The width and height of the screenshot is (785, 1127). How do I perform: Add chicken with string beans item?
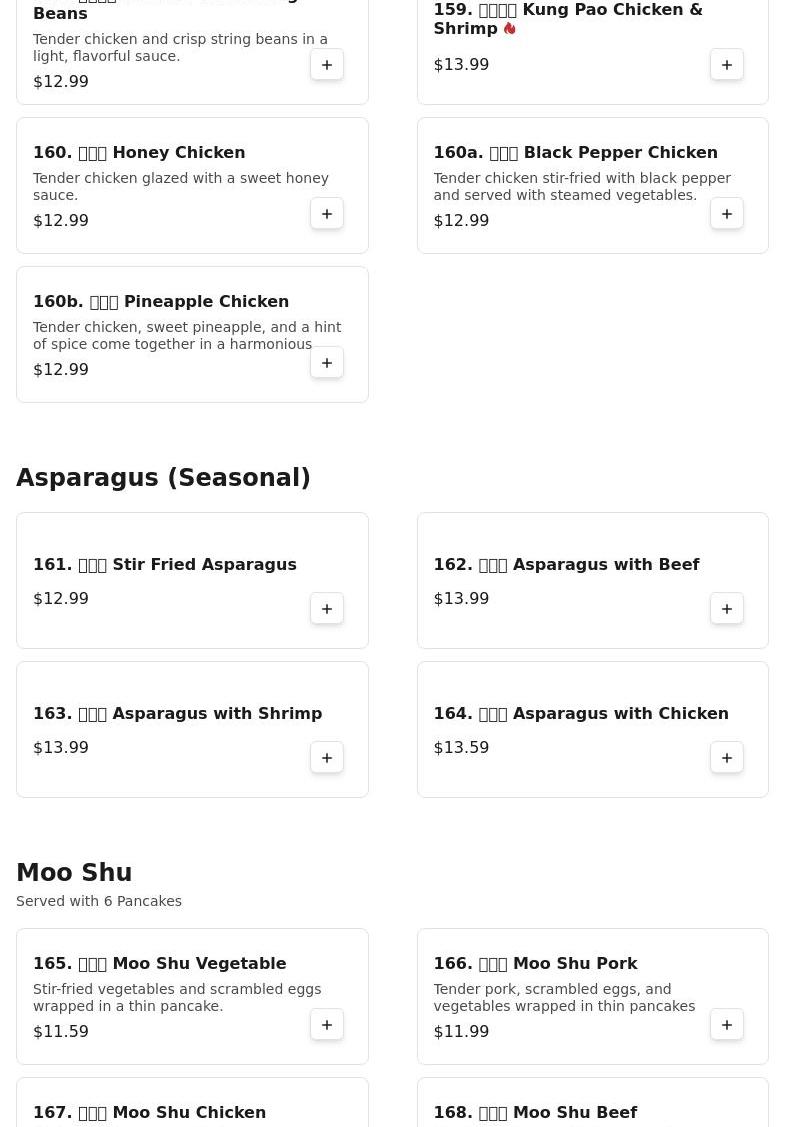click(327, 65)
